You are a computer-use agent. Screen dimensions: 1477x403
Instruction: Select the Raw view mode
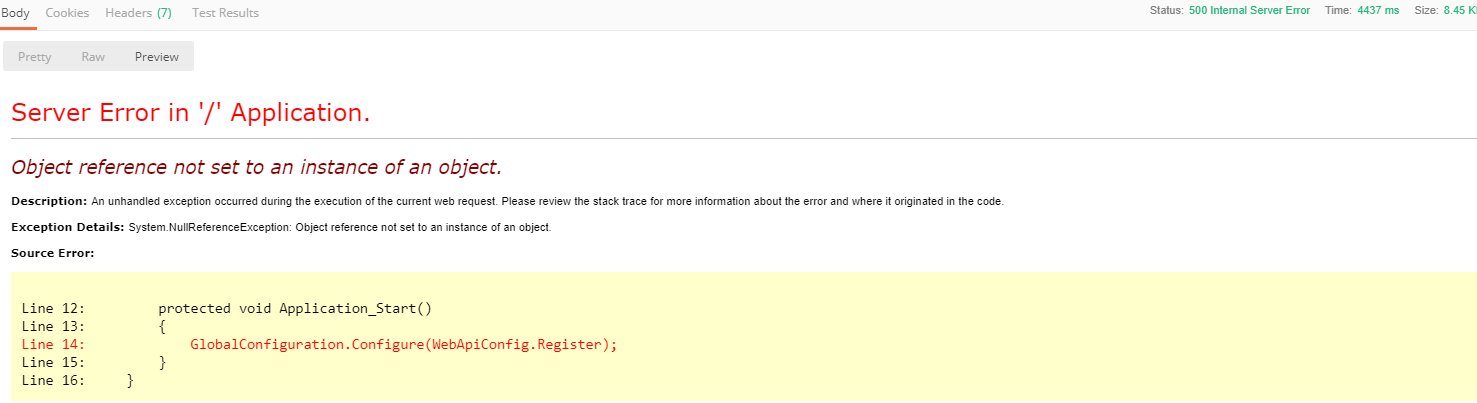(93, 57)
